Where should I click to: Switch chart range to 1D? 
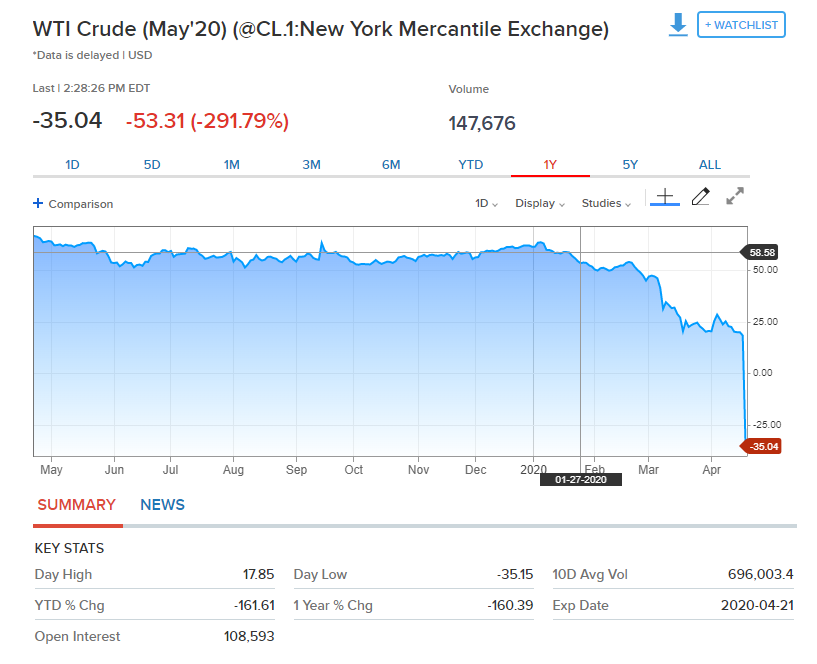click(x=72, y=165)
